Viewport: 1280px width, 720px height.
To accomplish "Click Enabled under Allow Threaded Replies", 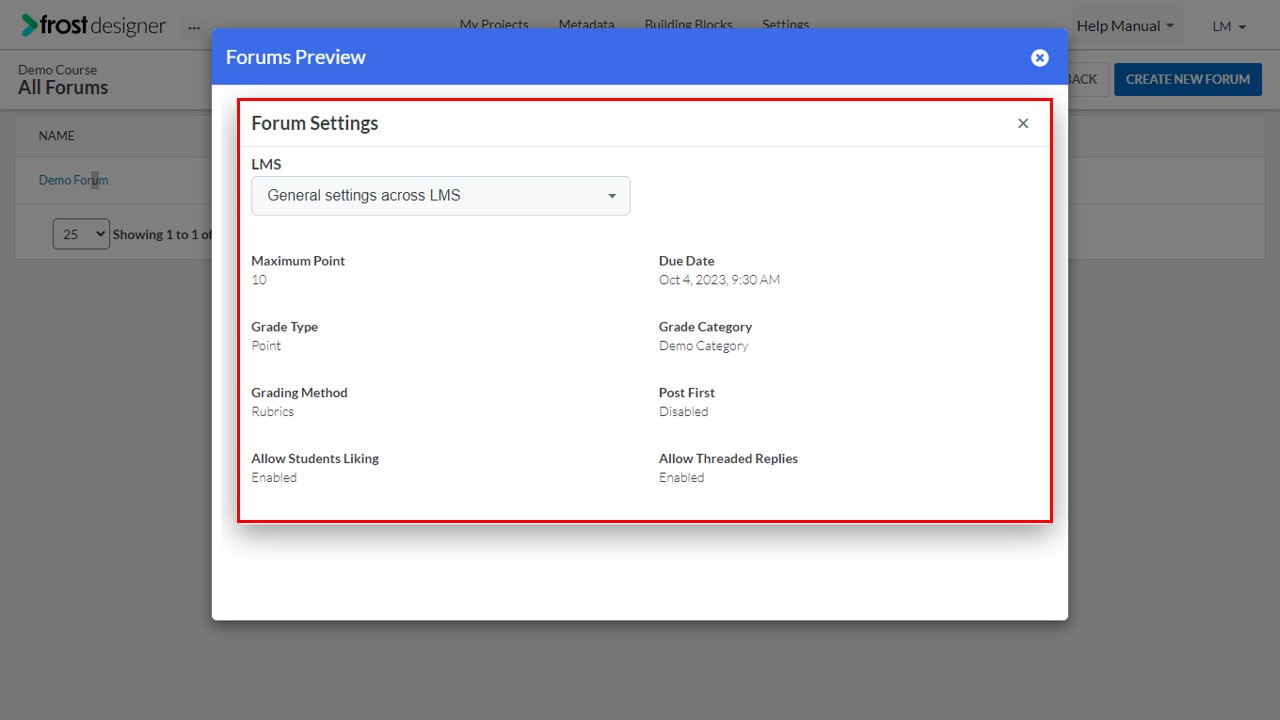I will (x=681, y=478).
